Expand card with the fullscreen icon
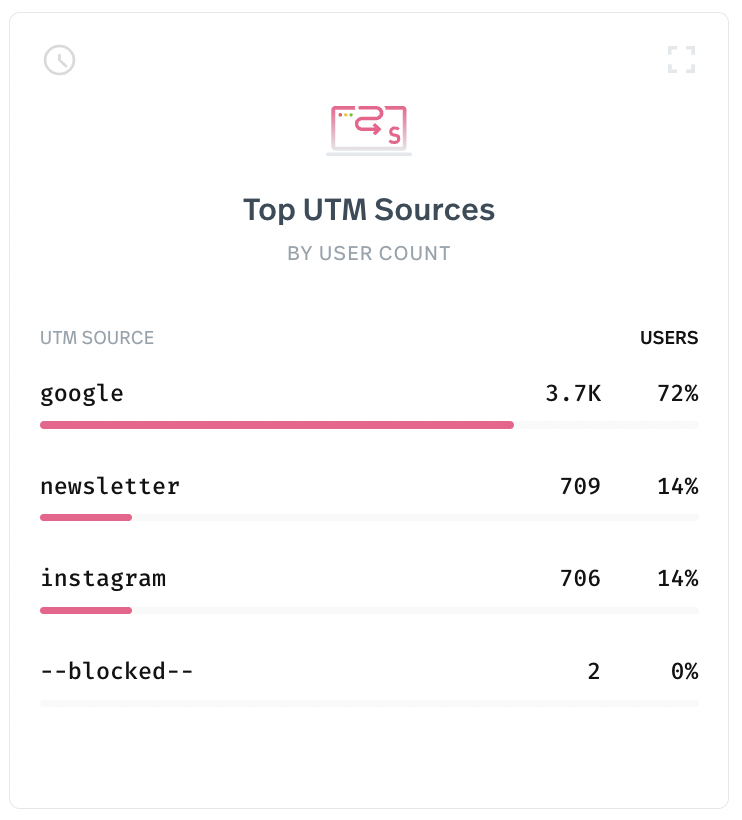 coord(681,59)
